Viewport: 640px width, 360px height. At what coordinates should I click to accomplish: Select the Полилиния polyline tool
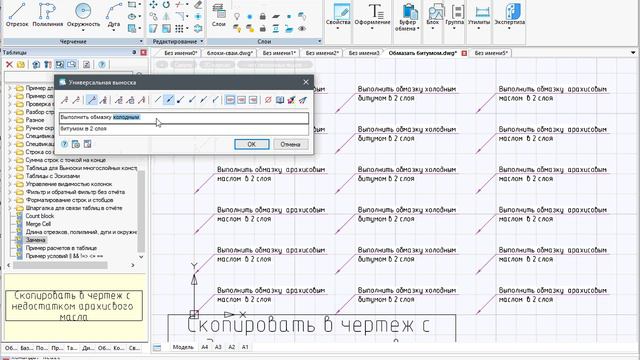(47, 15)
